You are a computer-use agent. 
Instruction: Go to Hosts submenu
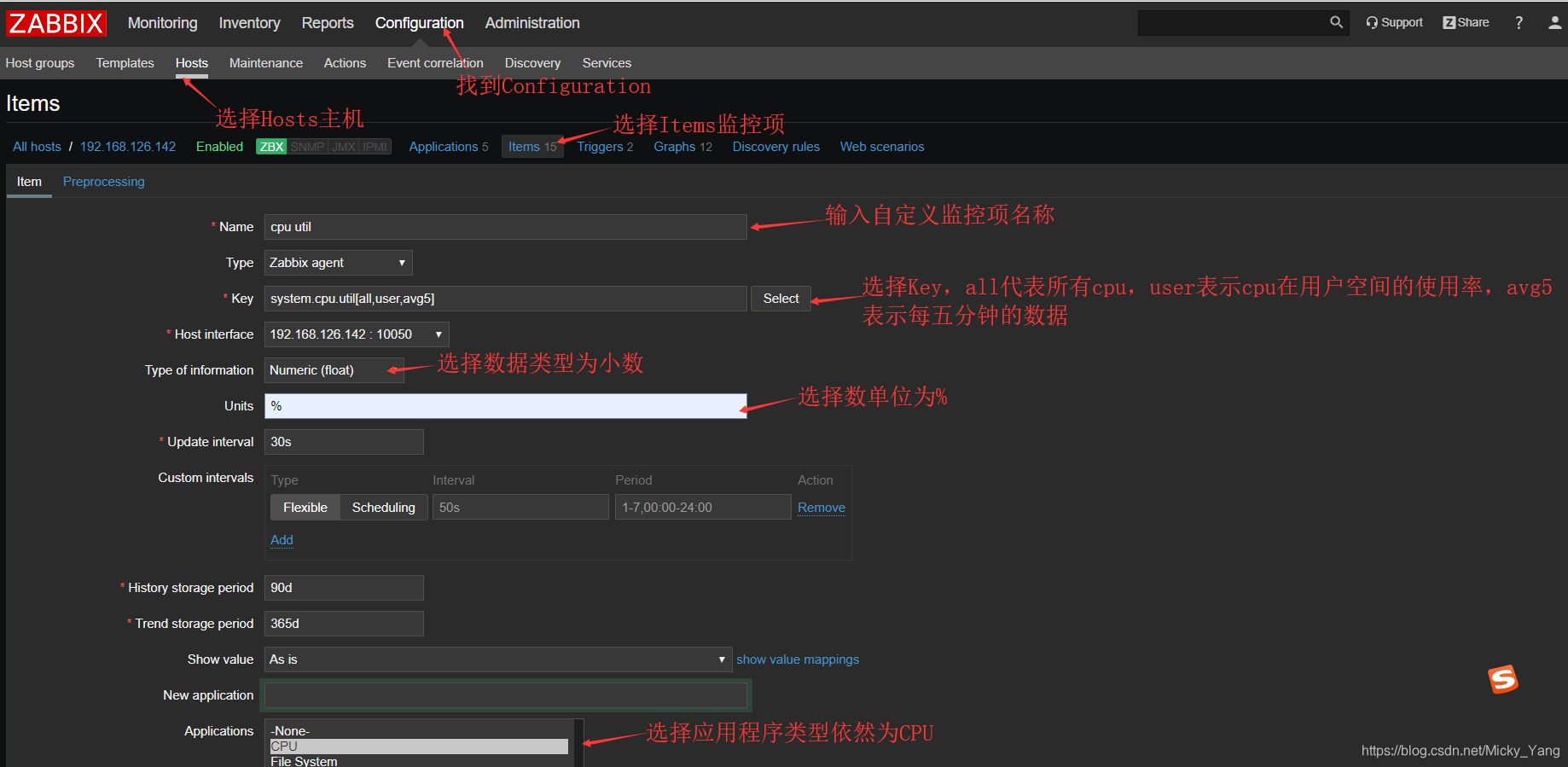192,63
